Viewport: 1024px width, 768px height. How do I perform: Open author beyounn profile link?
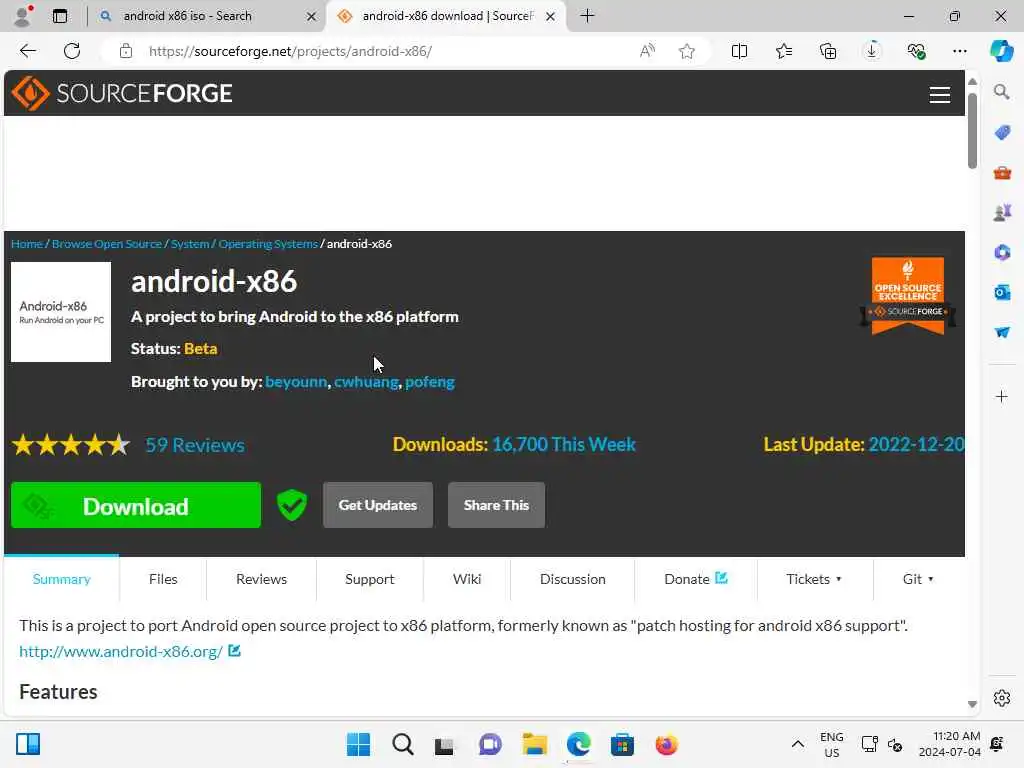pos(296,381)
